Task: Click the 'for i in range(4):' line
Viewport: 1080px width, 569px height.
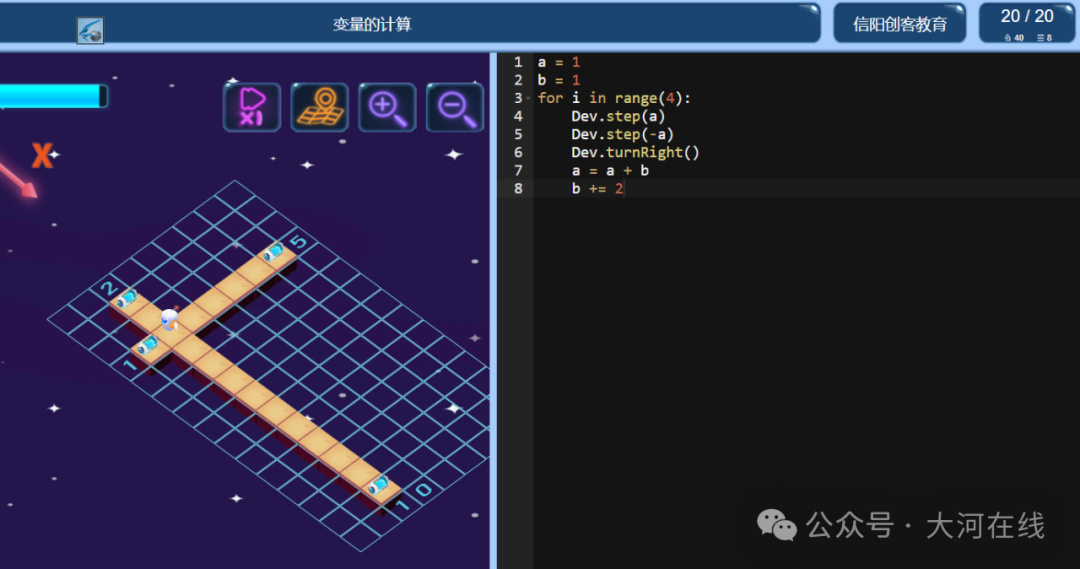Action: (x=614, y=98)
